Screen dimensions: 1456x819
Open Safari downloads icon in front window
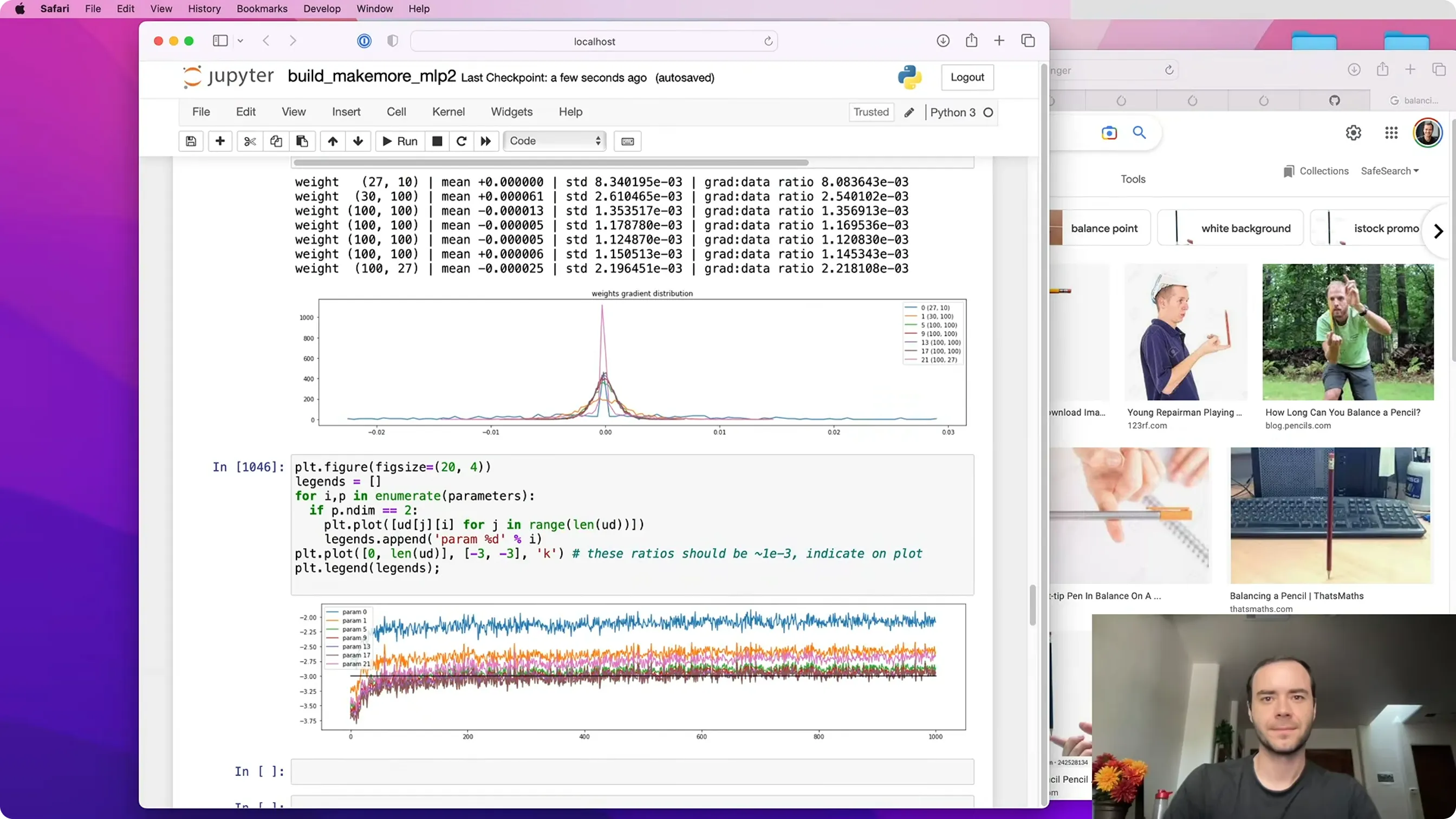943,41
